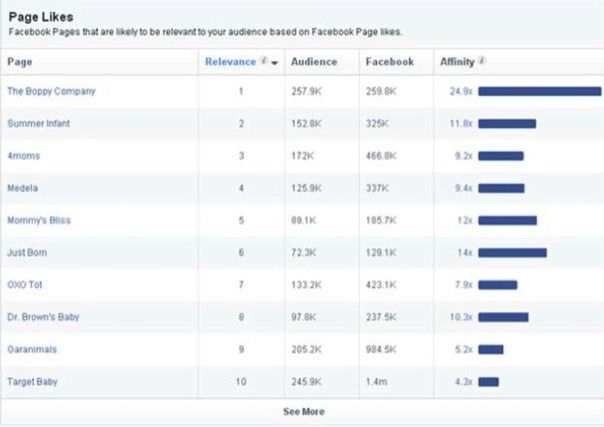Open the Medela page link
Image resolution: width=604 pixels, height=427 pixels.
tap(23, 188)
